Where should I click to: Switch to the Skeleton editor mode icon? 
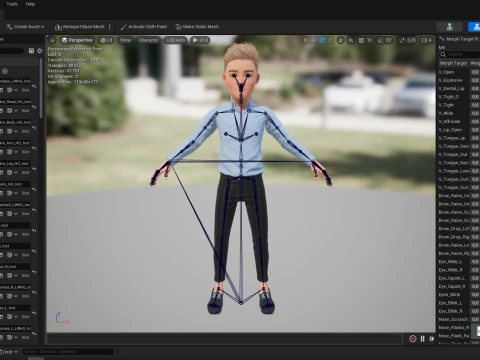click(450, 27)
